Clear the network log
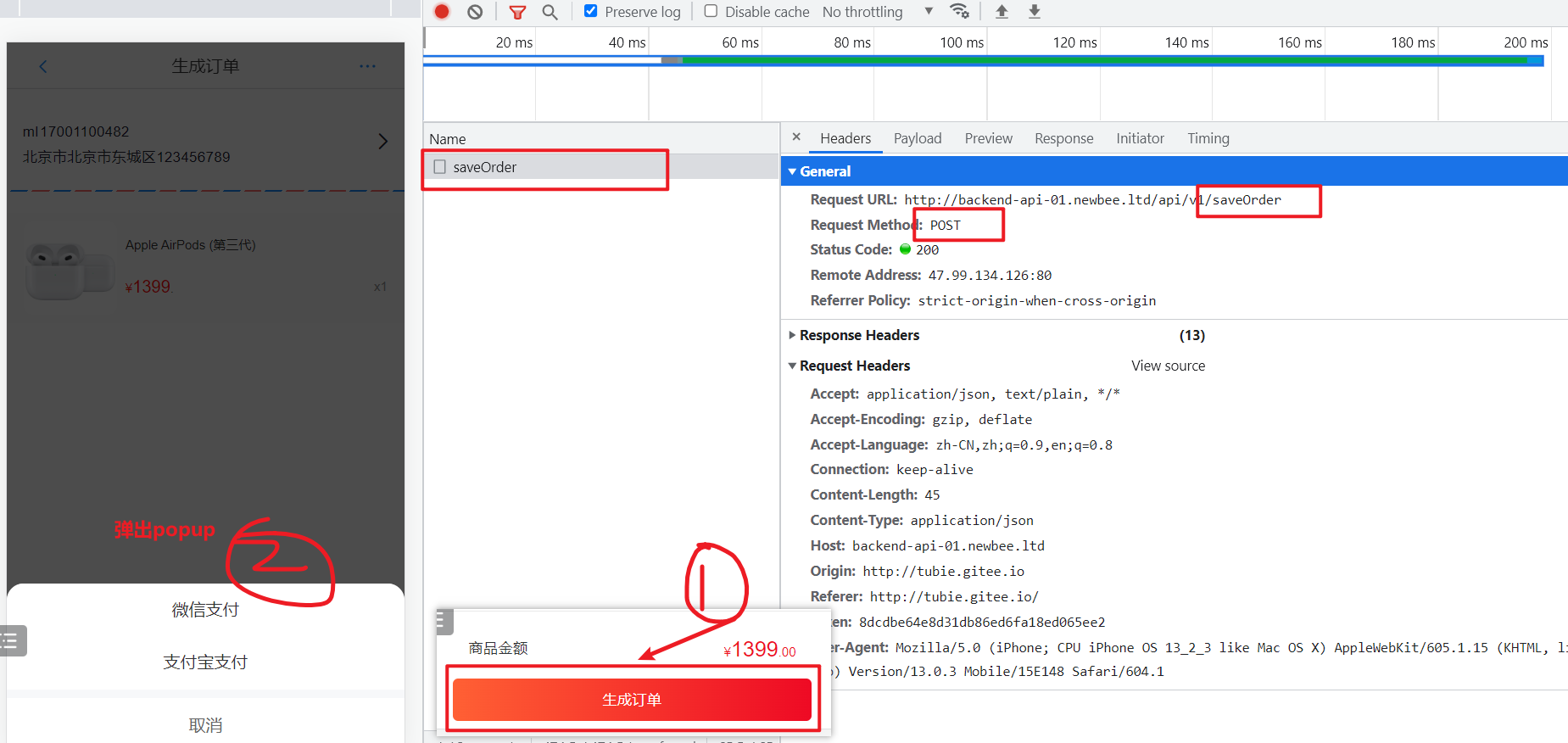The image size is (1568, 743). (x=475, y=12)
